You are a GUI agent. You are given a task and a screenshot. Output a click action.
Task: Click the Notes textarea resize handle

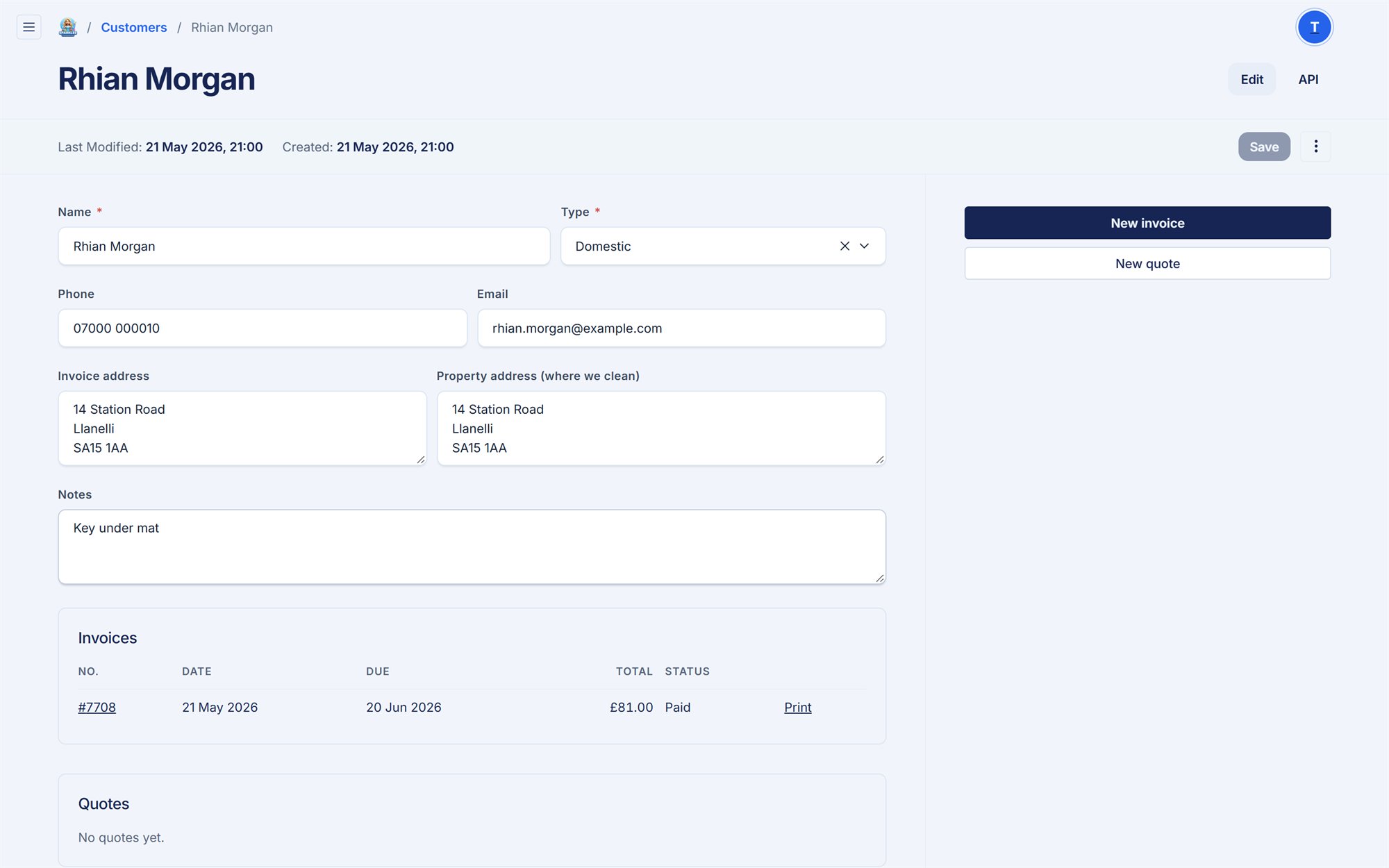pyautogui.click(x=879, y=578)
